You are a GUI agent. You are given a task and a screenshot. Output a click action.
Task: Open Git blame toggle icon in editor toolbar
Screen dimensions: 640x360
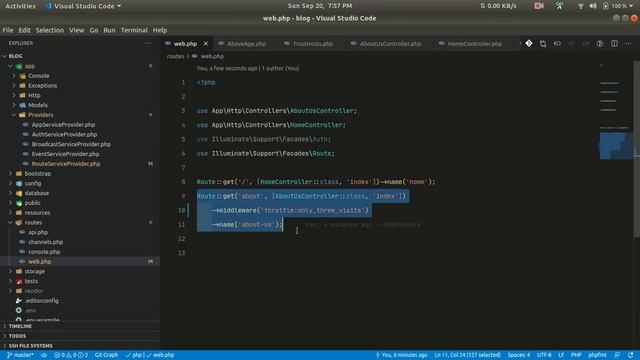(x=529, y=43)
